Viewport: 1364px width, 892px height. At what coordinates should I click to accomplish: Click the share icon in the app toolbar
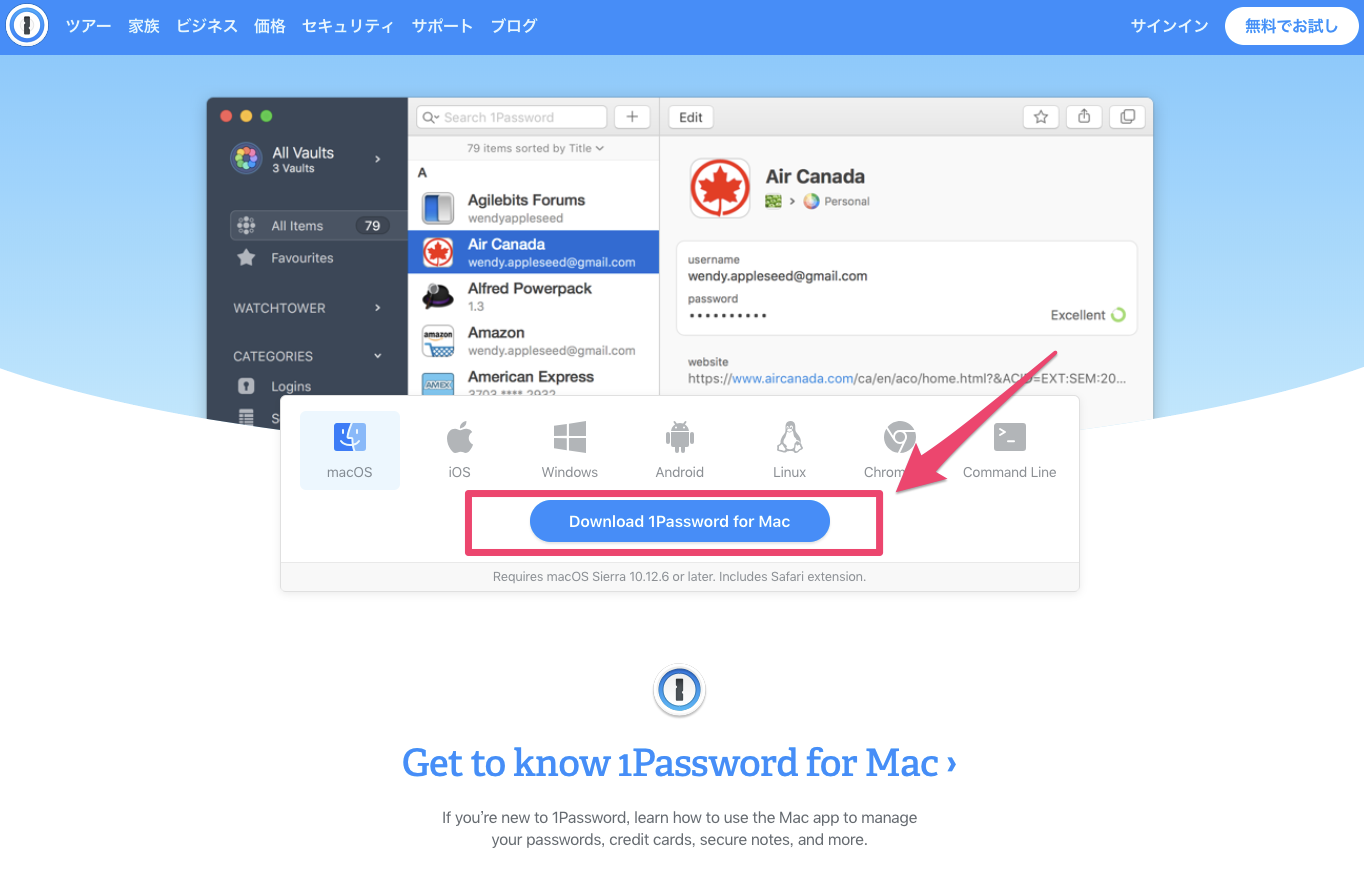[x=1084, y=117]
